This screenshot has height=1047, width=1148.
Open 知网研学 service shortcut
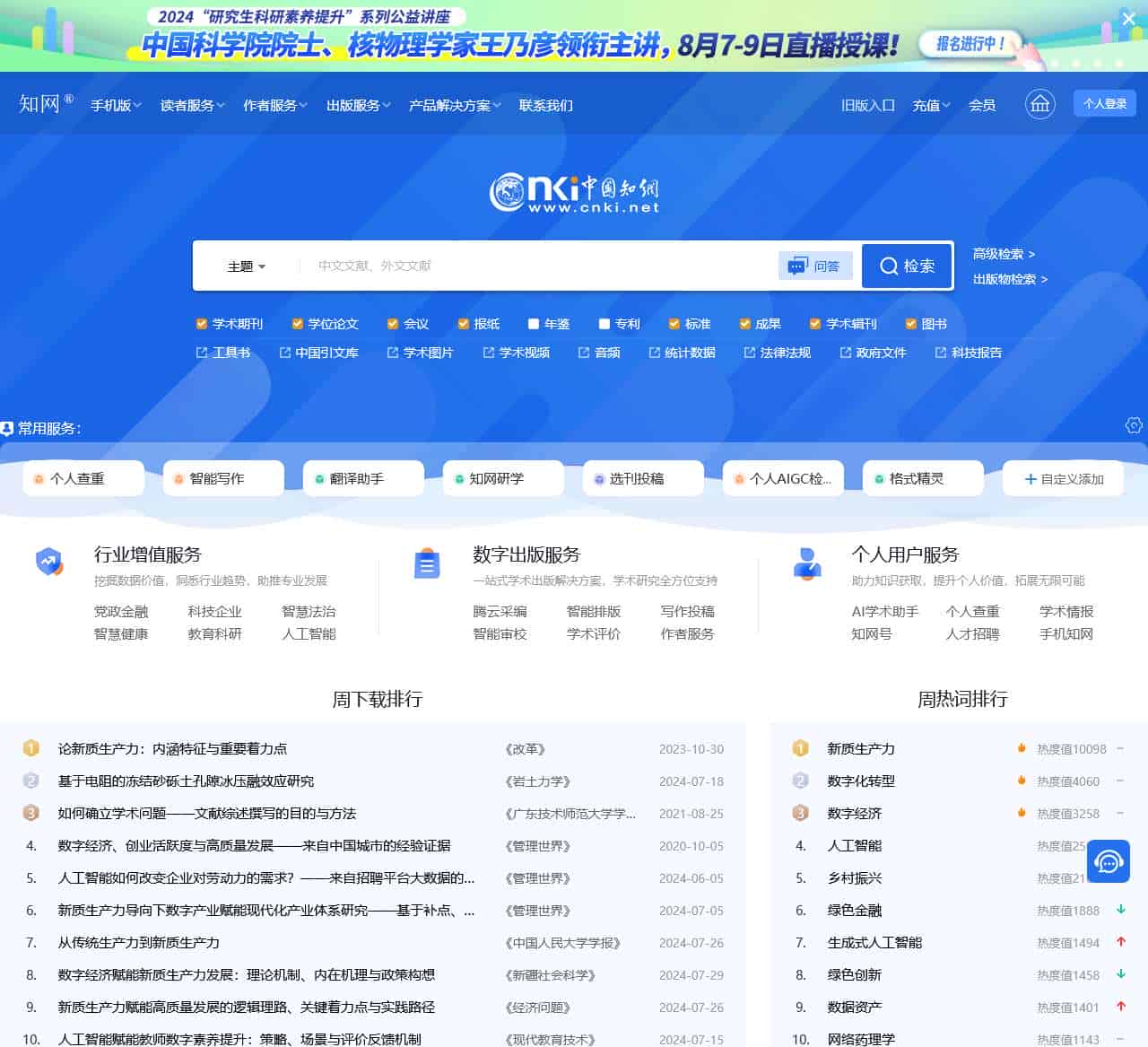click(503, 478)
